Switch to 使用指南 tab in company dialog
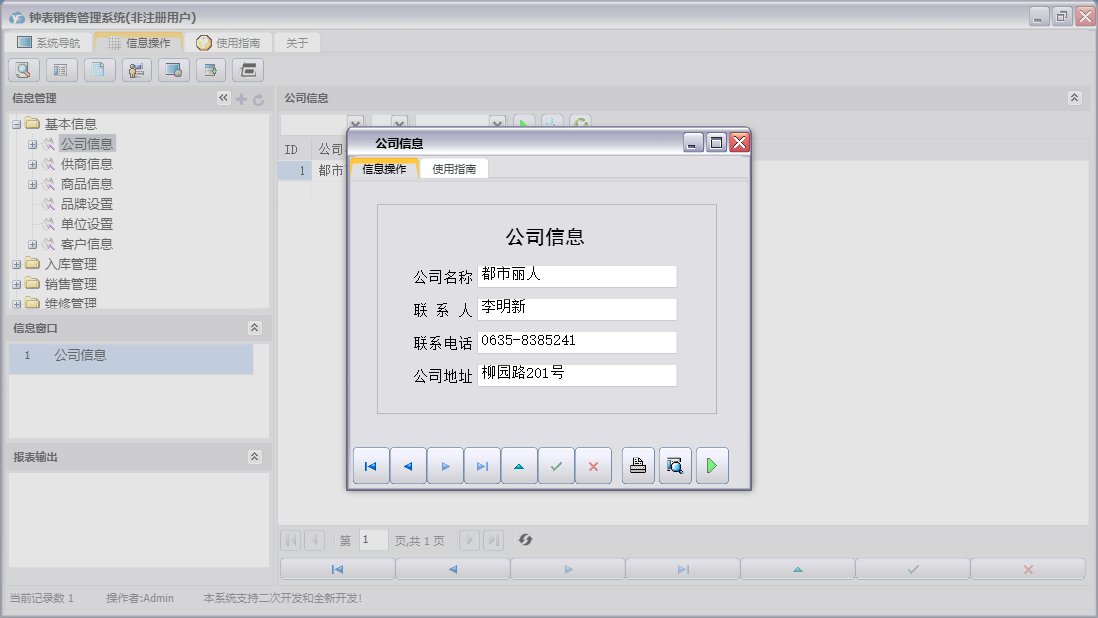This screenshot has height=618, width=1098. [x=454, y=169]
